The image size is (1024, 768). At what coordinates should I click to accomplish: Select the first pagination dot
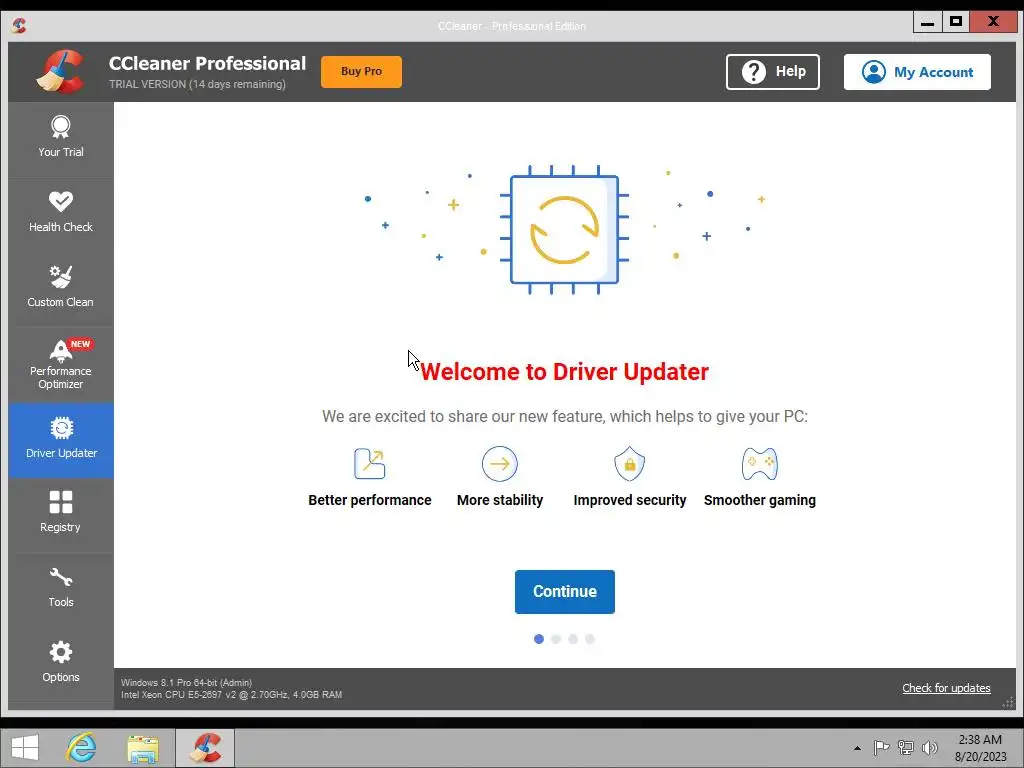point(539,639)
